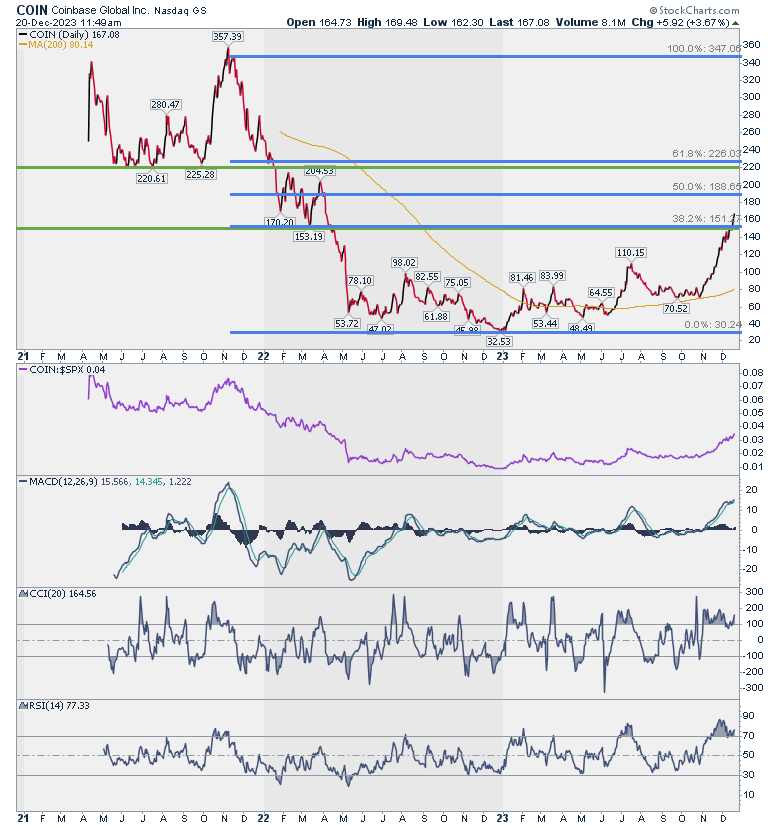780x828 pixels.
Task: Click the RSI(14) 77.33 indicator label
Action: [x=59, y=705]
